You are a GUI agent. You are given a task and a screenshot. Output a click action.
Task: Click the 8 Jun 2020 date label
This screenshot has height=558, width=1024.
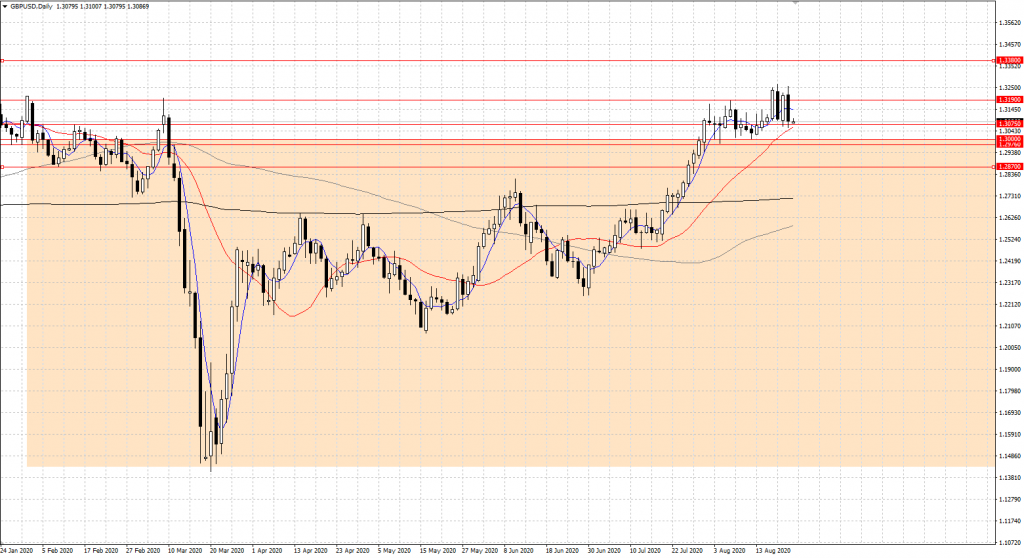pos(520,550)
